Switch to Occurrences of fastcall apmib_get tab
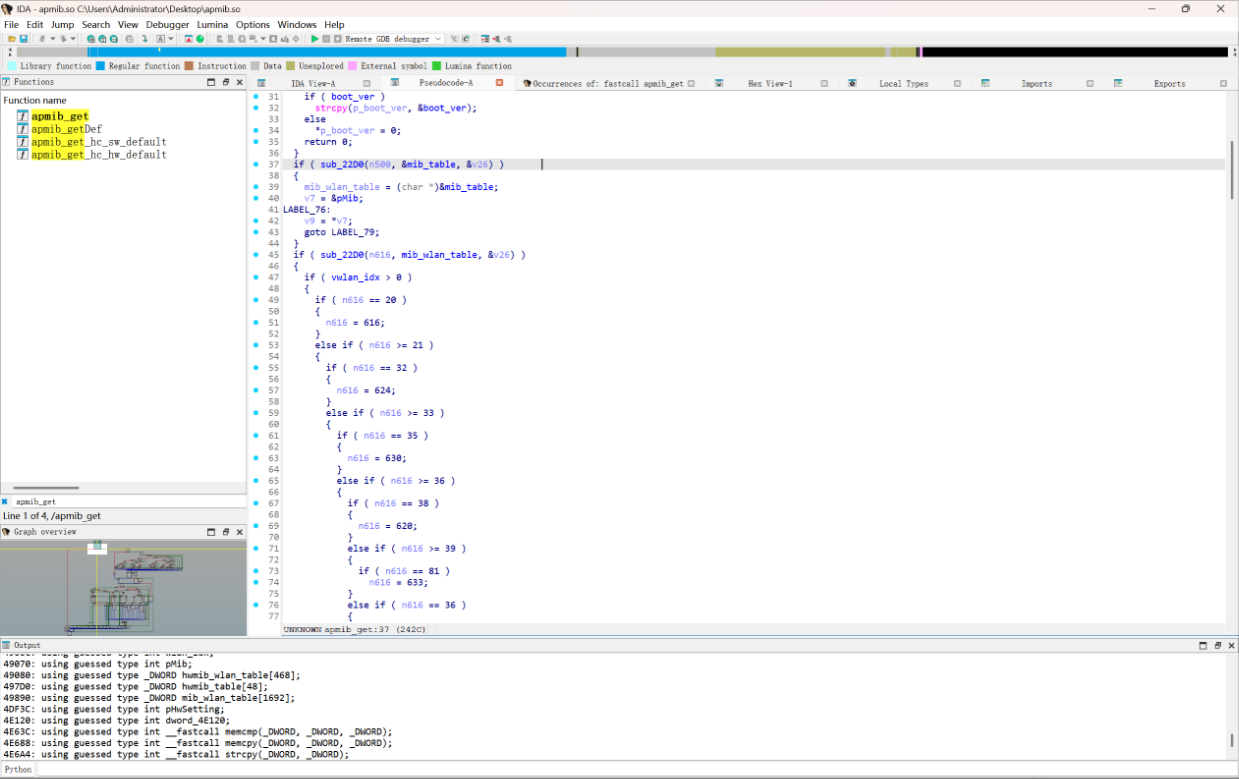This screenshot has height=779, width=1239. (x=608, y=84)
